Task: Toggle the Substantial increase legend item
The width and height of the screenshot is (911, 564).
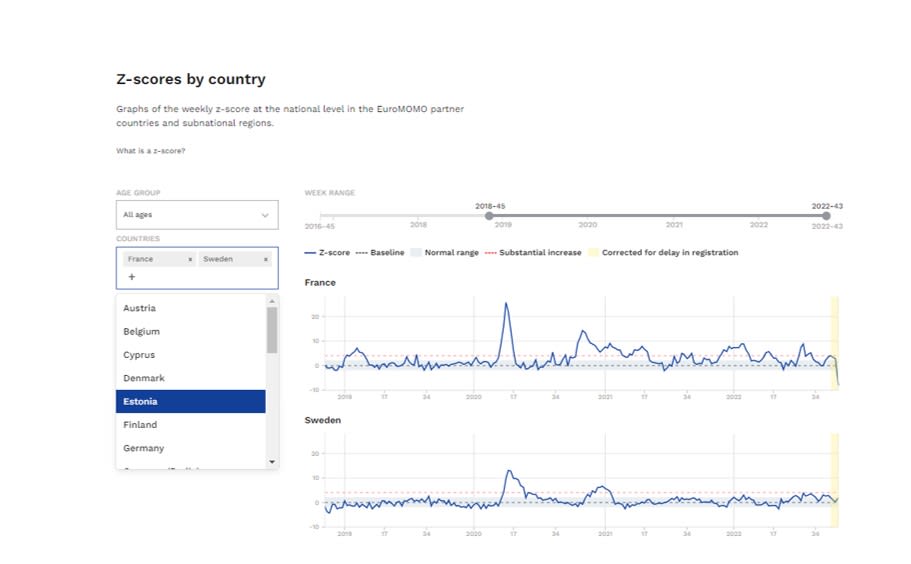Action: pyautogui.click(x=533, y=253)
